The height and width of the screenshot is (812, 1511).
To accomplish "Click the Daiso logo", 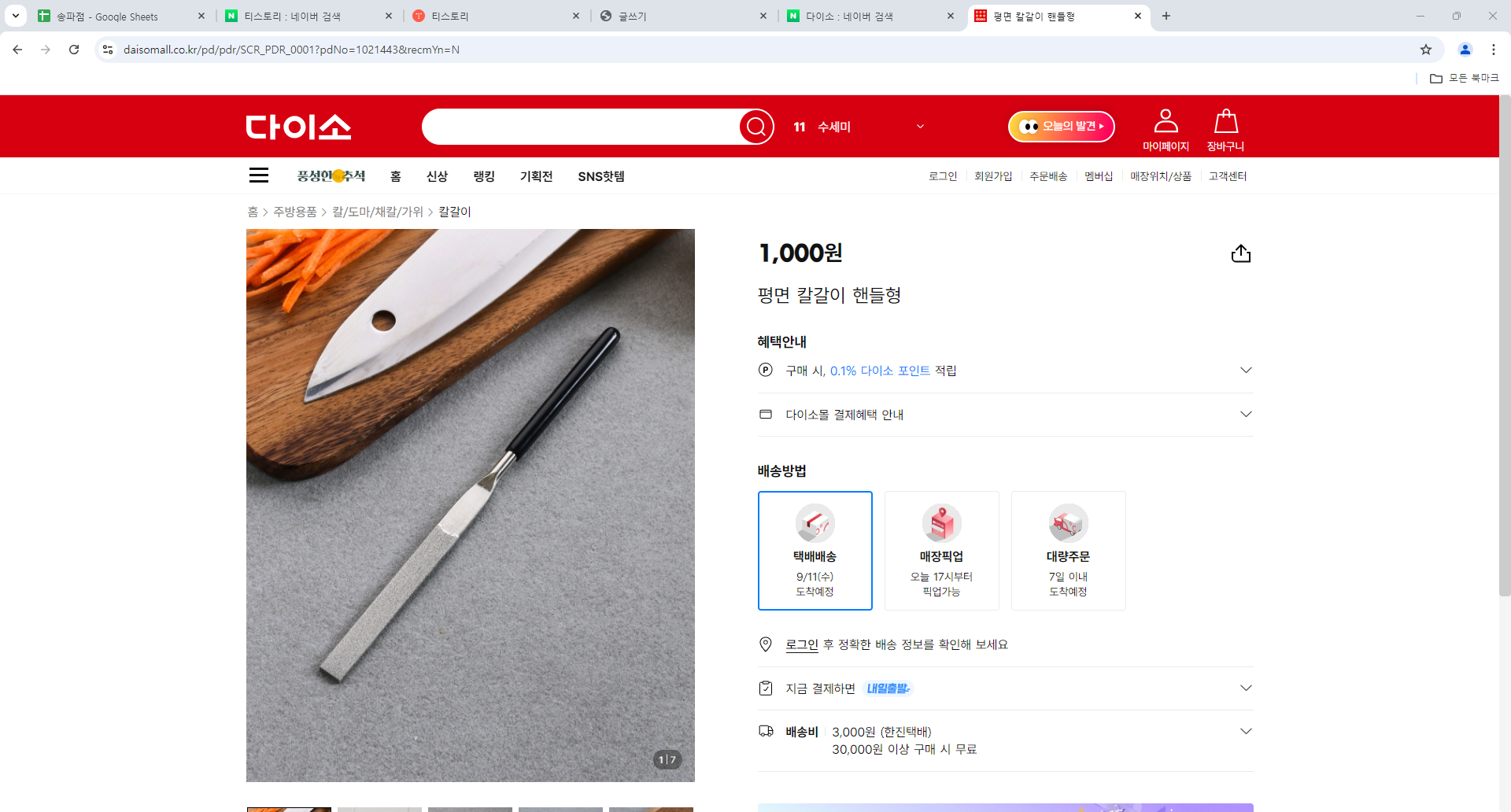I will pos(298,127).
